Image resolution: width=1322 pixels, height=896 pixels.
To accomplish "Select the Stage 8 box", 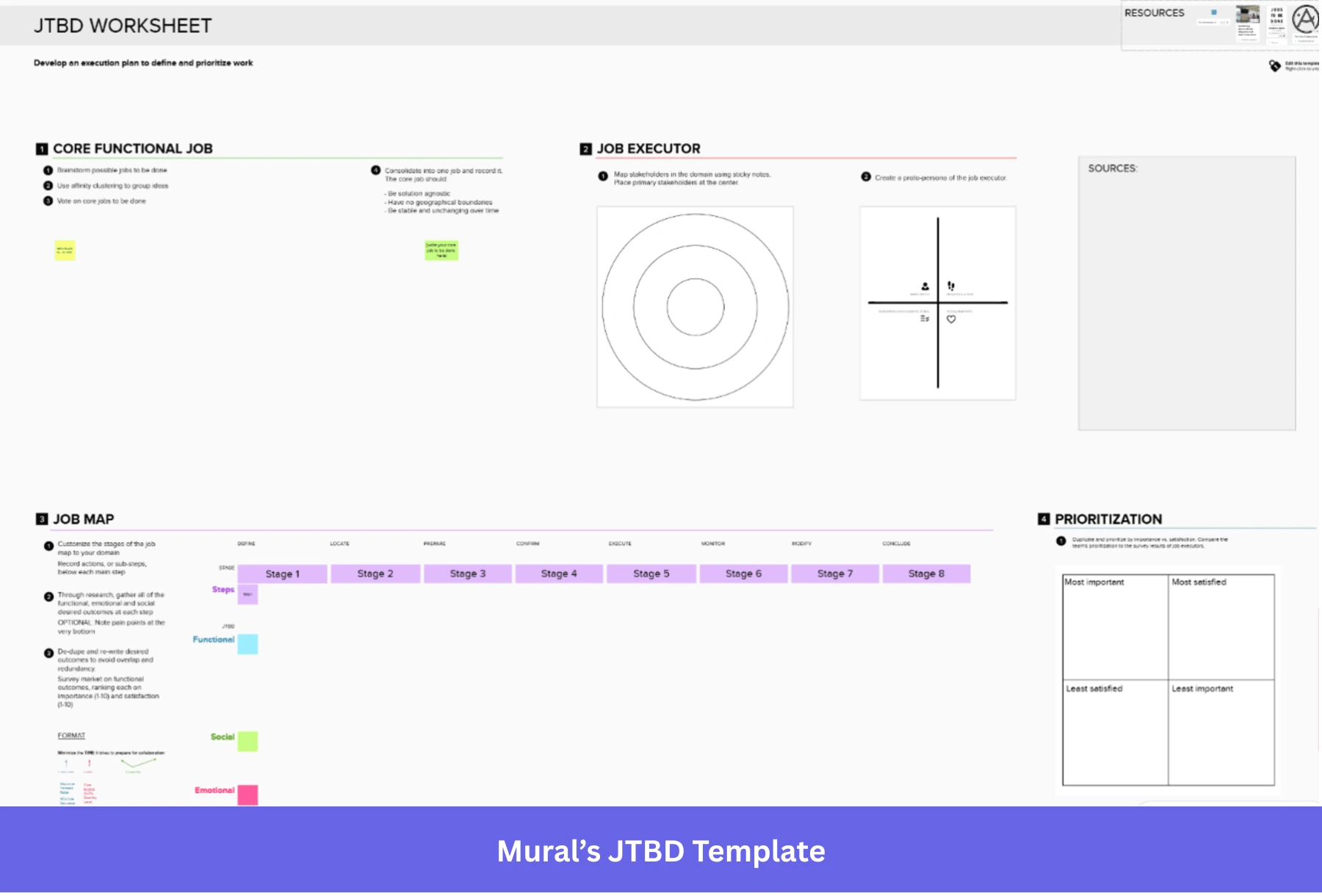I will coord(926,574).
